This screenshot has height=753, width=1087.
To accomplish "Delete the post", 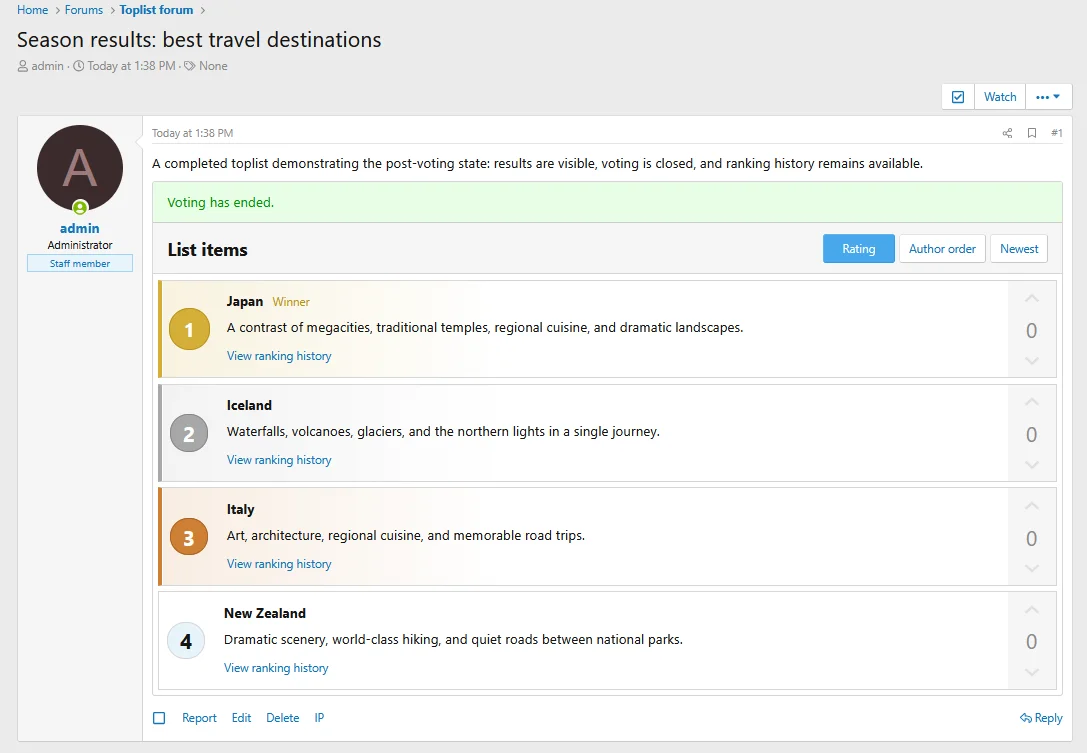I will pos(283,718).
